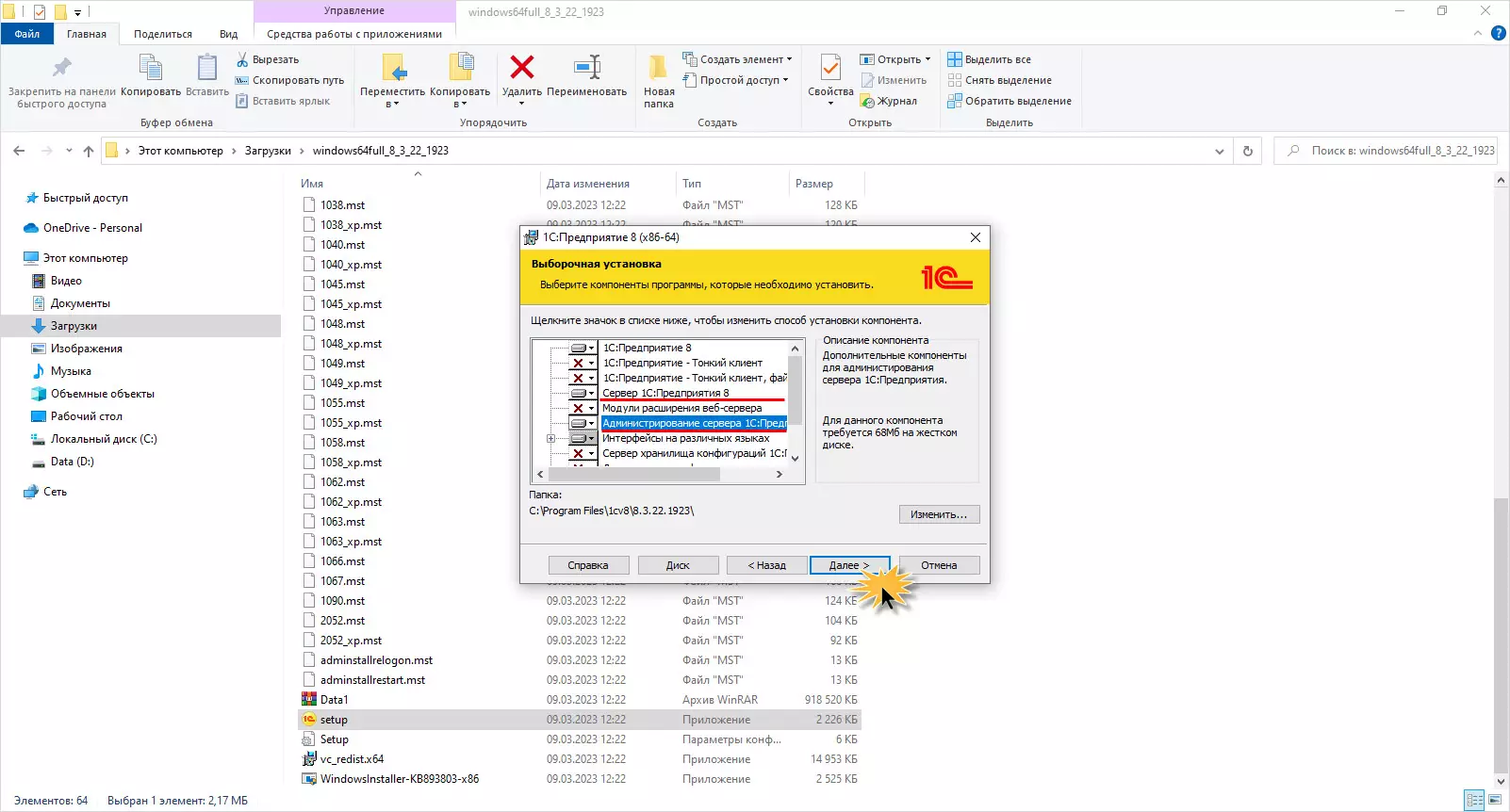Expand the Интерфейсы на различных языках node
1510x812 pixels.
coord(550,438)
